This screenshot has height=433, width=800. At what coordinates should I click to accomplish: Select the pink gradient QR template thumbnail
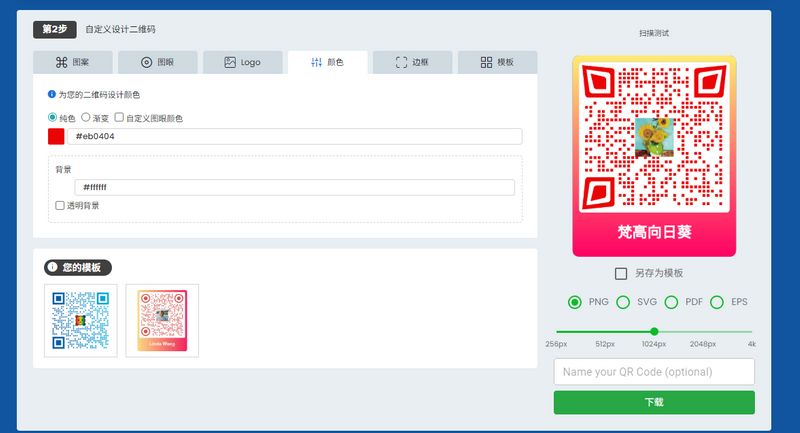coord(162,320)
